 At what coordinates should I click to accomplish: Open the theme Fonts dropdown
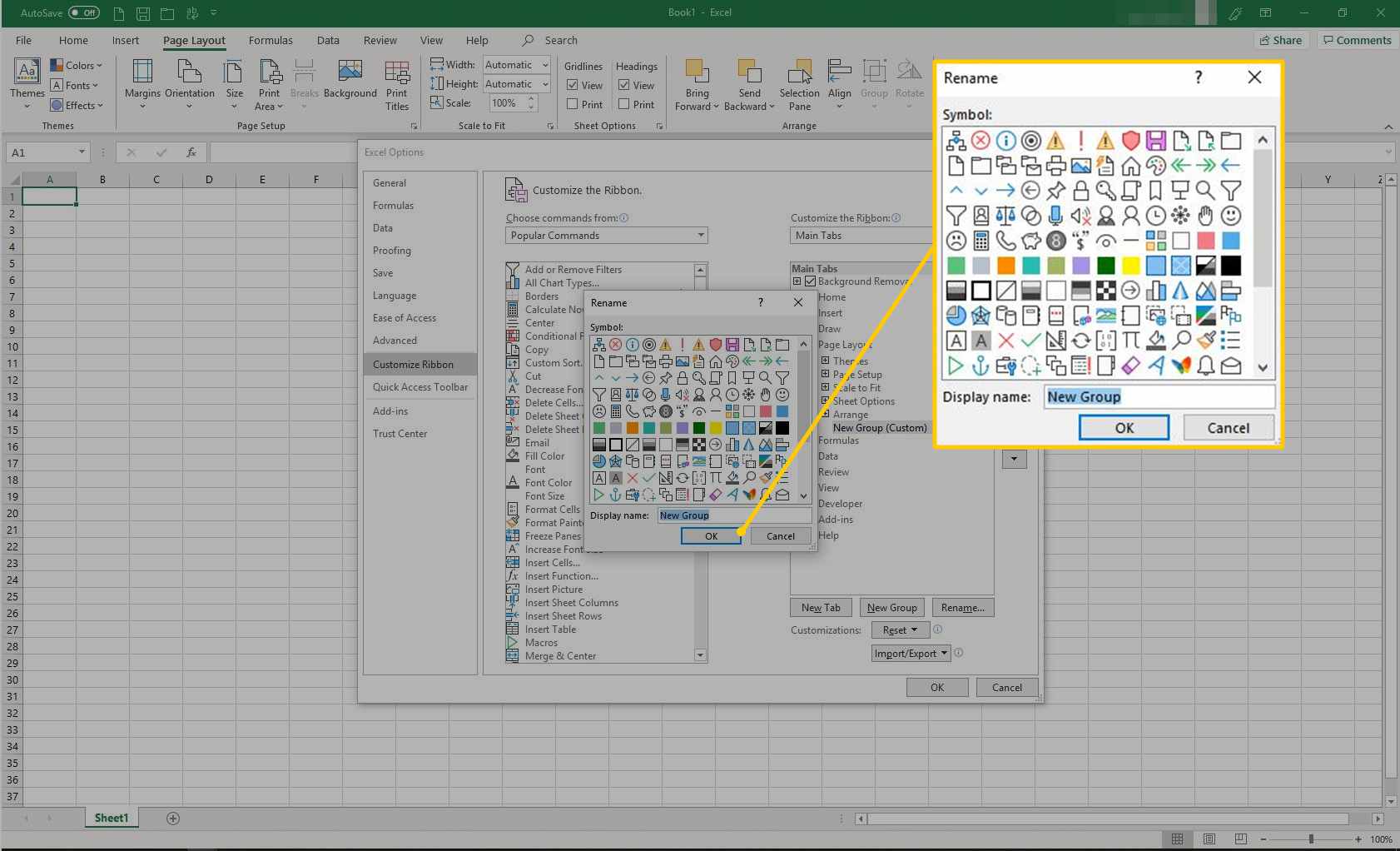pos(74,85)
